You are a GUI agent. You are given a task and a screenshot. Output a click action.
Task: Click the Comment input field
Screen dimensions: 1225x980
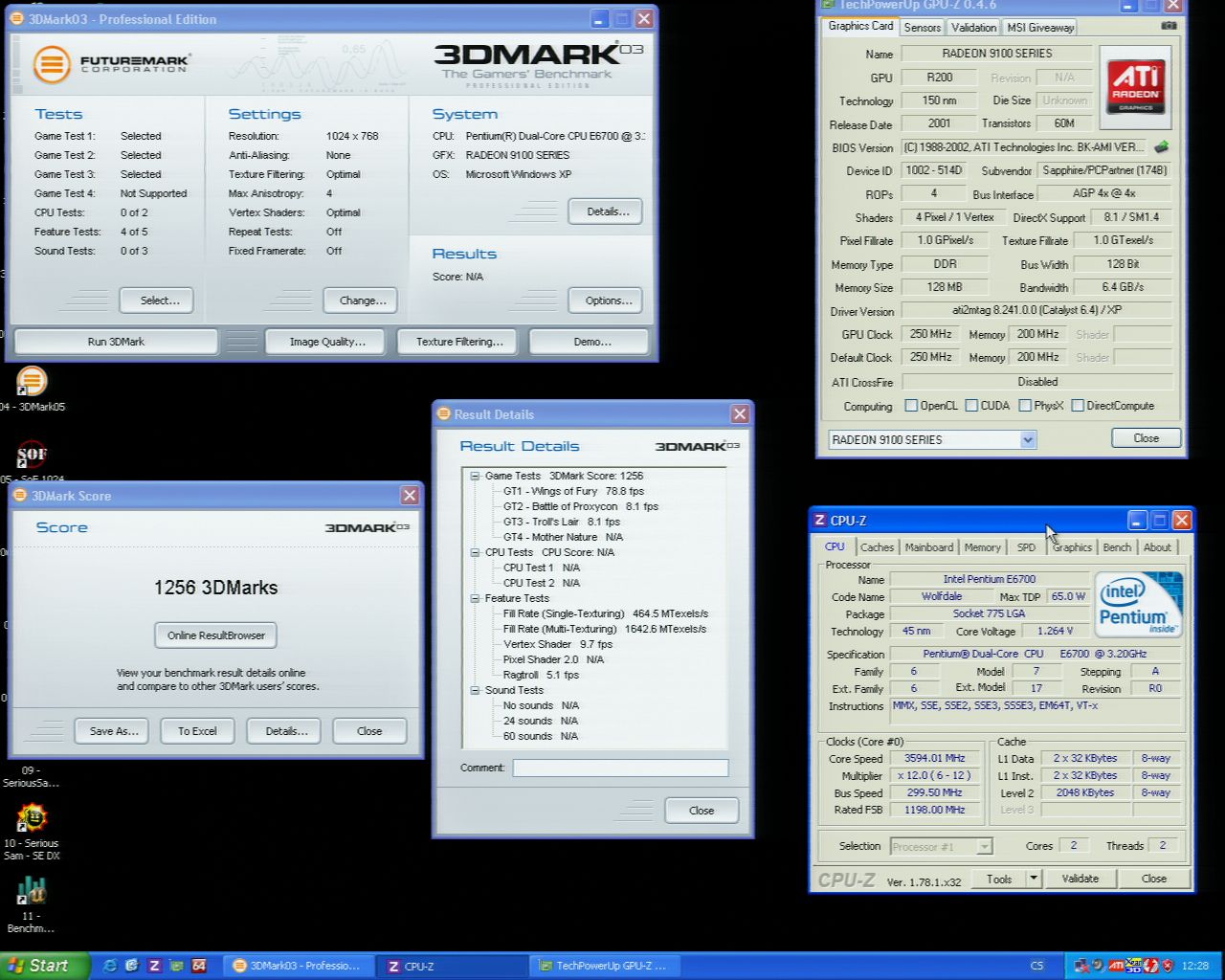point(620,768)
